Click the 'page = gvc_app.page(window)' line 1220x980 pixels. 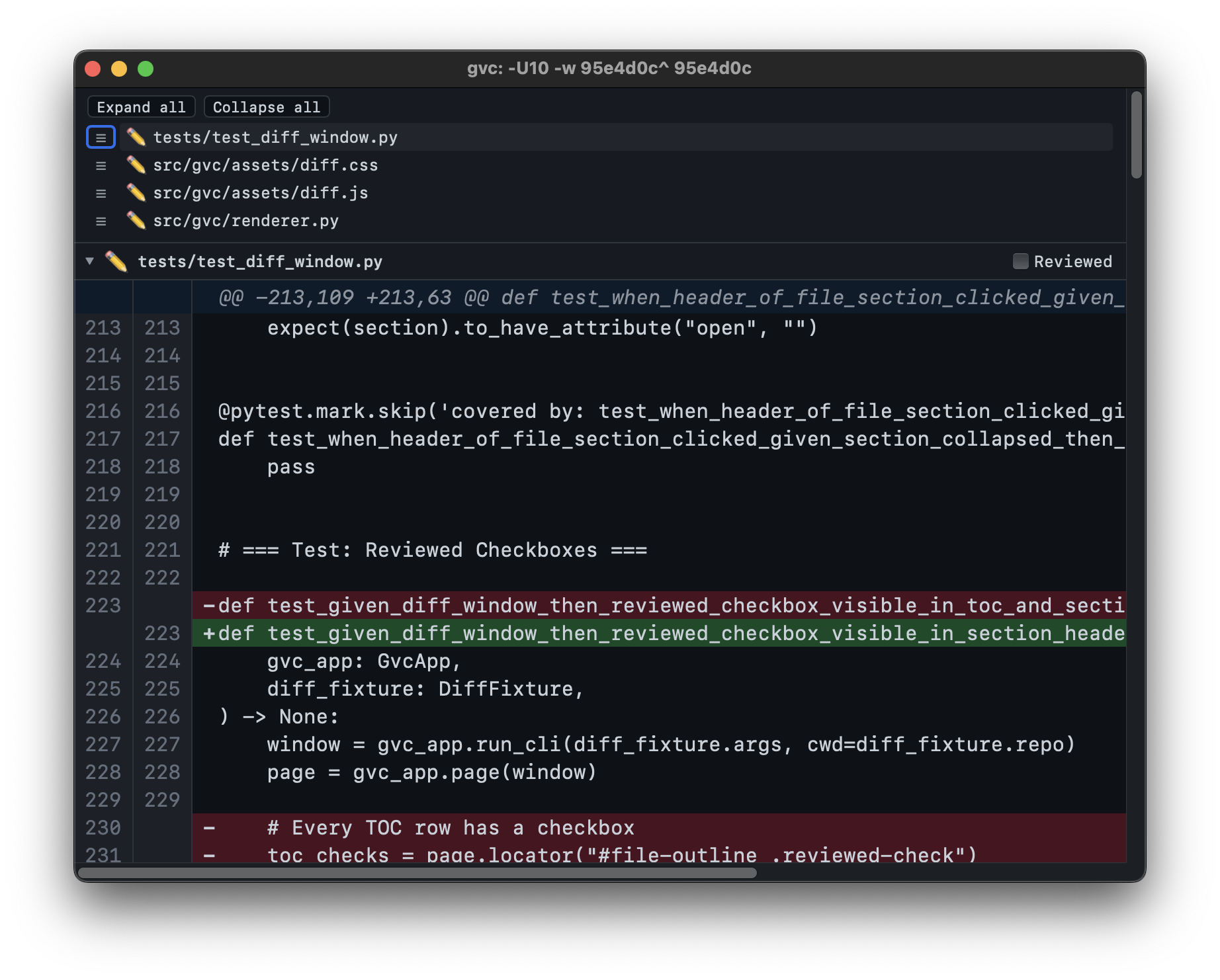tap(431, 772)
